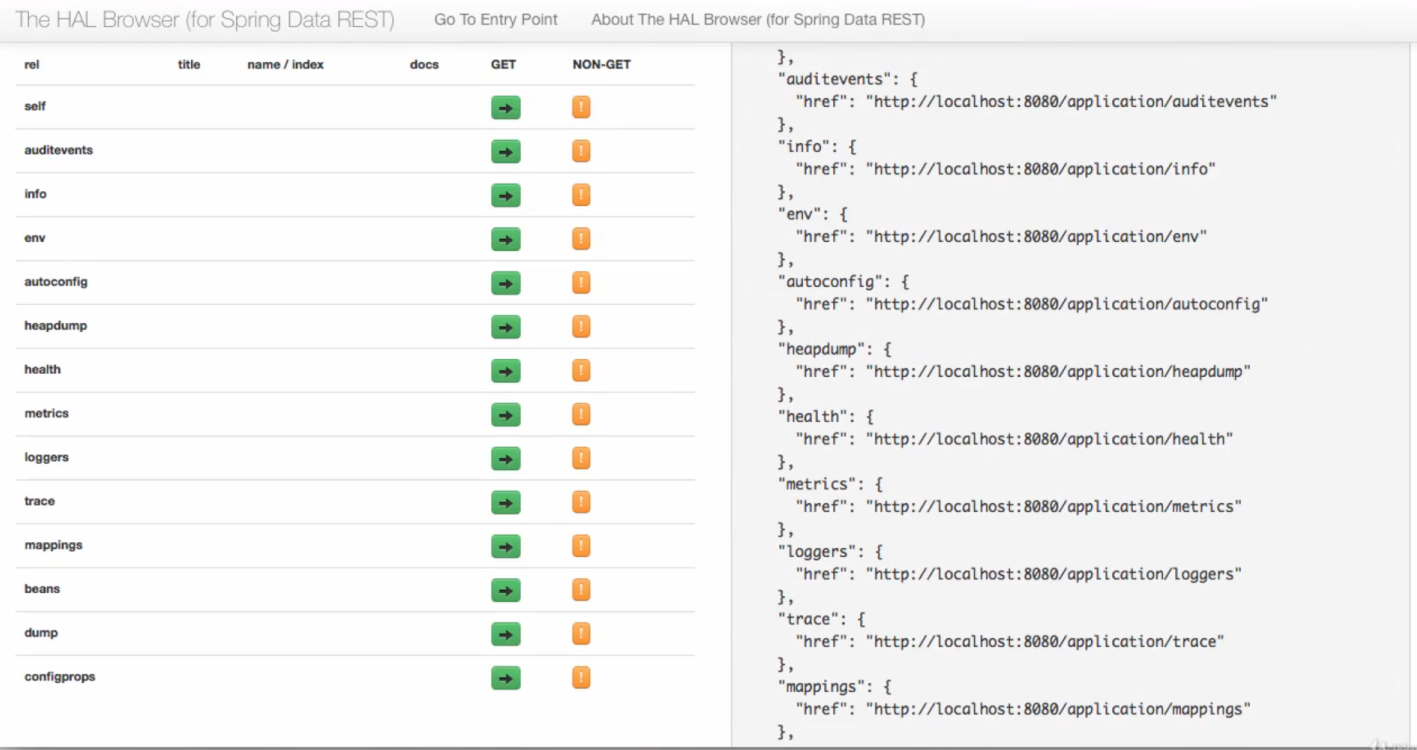Image resolution: width=1417 pixels, height=750 pixels.
Task: Click the application/health href value
Action: (x=1049, y=438)
